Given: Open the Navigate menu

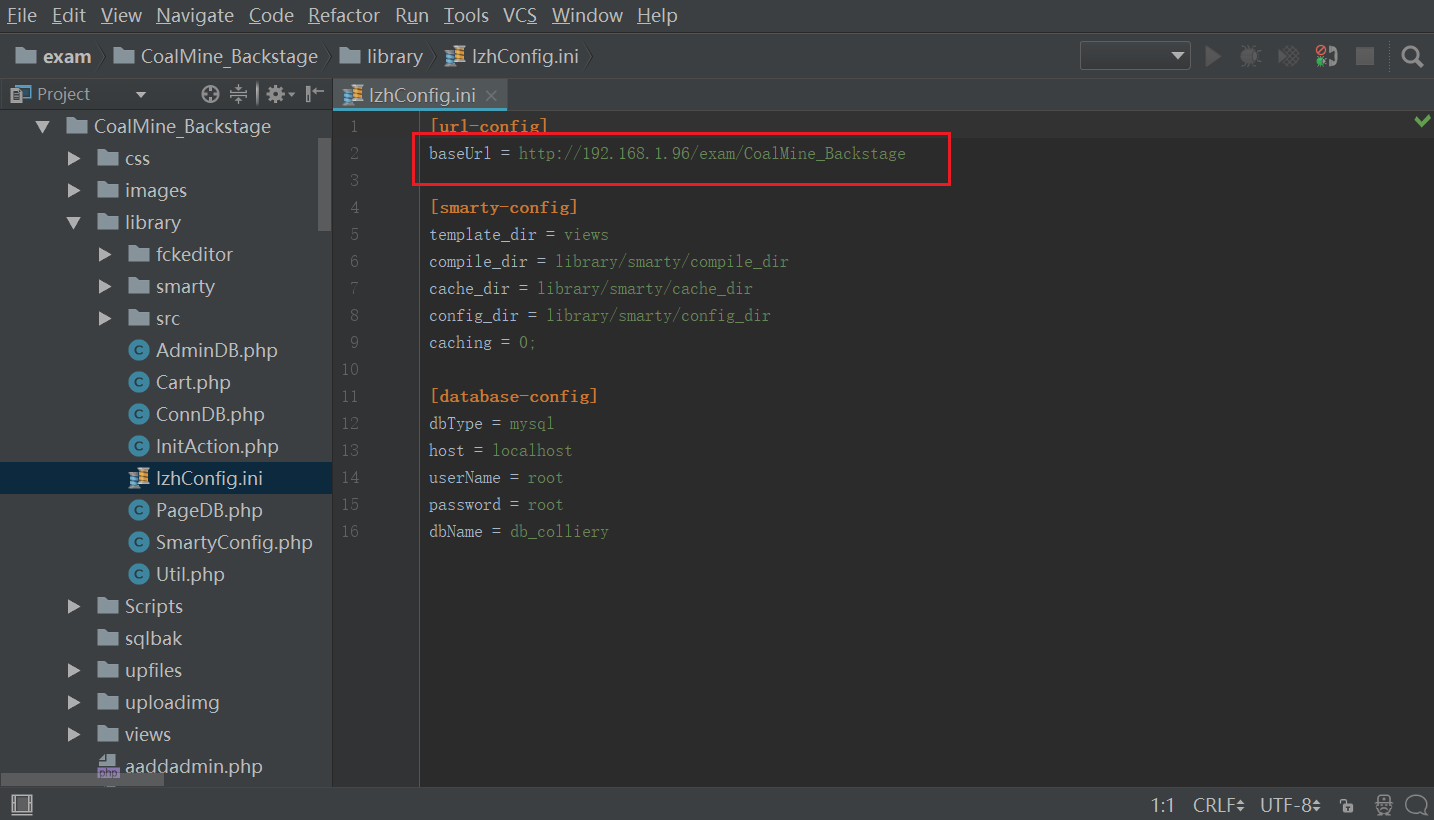Looking at the screenshot, I should [x=195, y=15].
